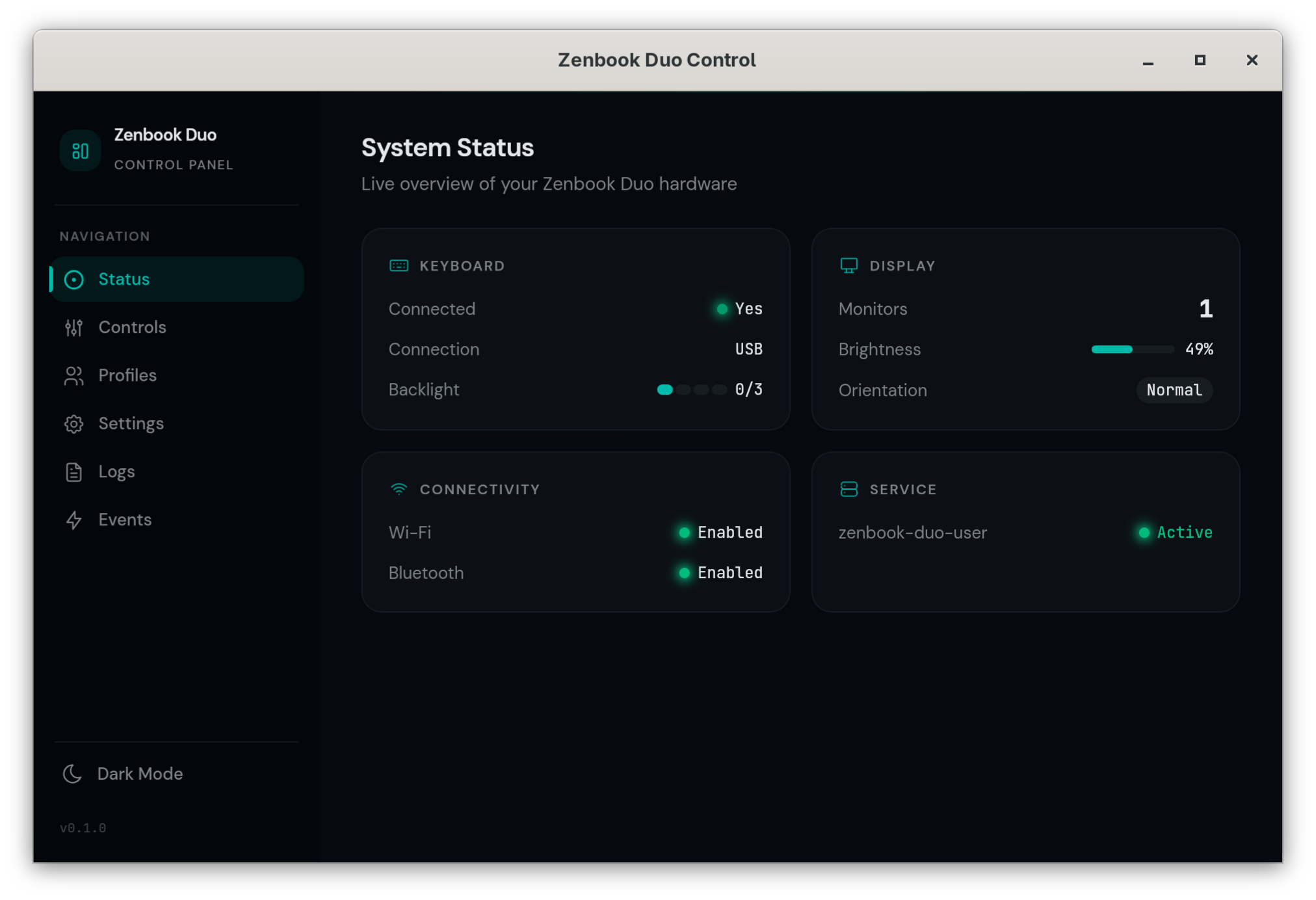
Task: Click the Monitors count 1
Action: click(x=1206, y=309)
